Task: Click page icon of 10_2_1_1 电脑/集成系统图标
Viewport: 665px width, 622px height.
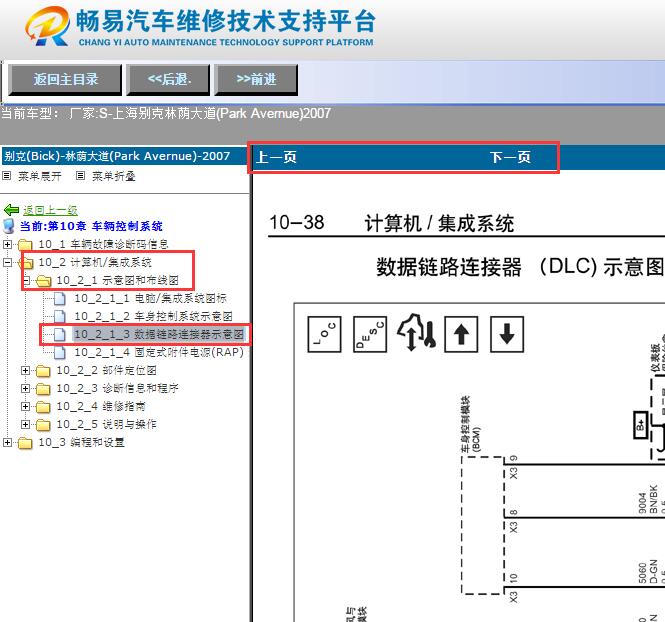Action: pyautogui.click(x=60, y=298)
